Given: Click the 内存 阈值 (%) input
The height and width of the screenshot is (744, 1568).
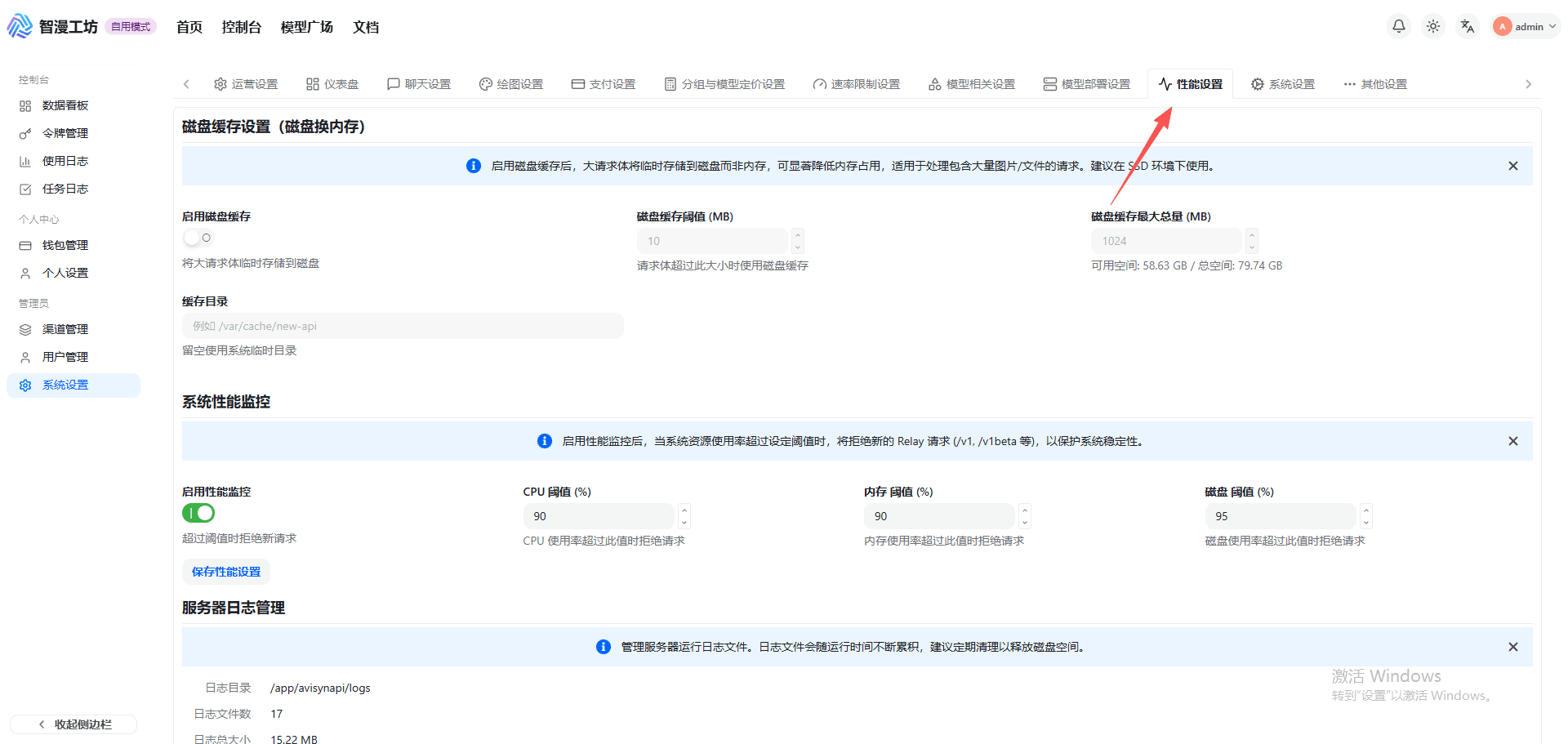Looking at the screenshot, I should pos(939,516).
